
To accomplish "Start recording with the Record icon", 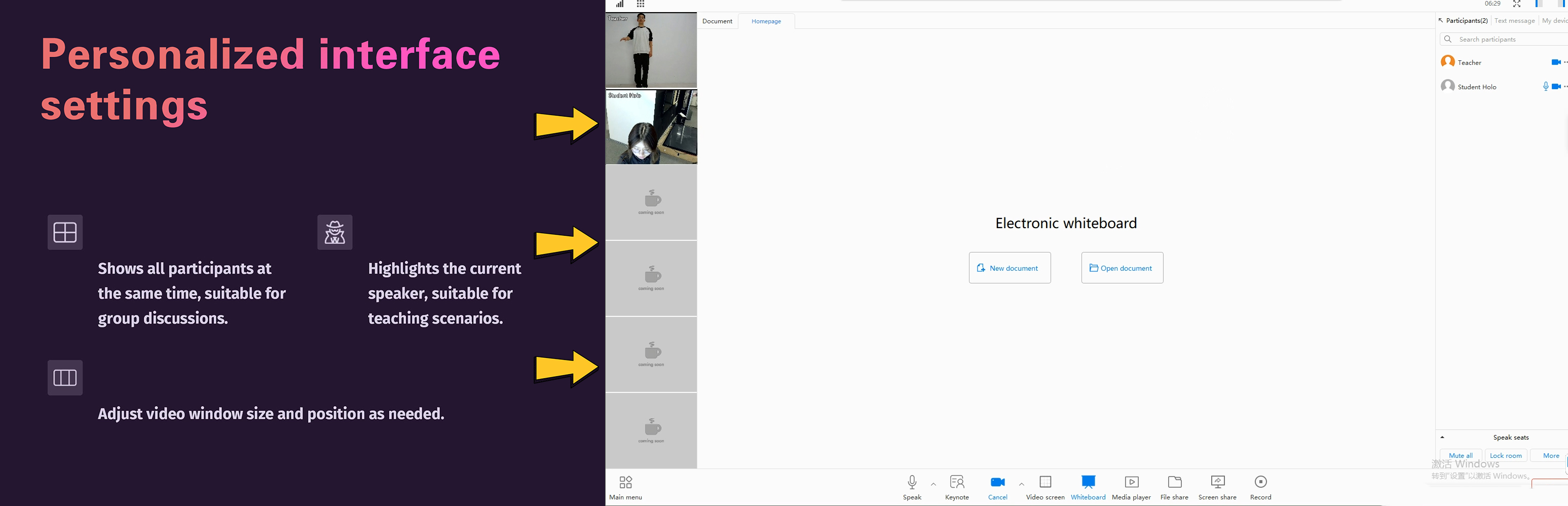I will click(1260, 482).
